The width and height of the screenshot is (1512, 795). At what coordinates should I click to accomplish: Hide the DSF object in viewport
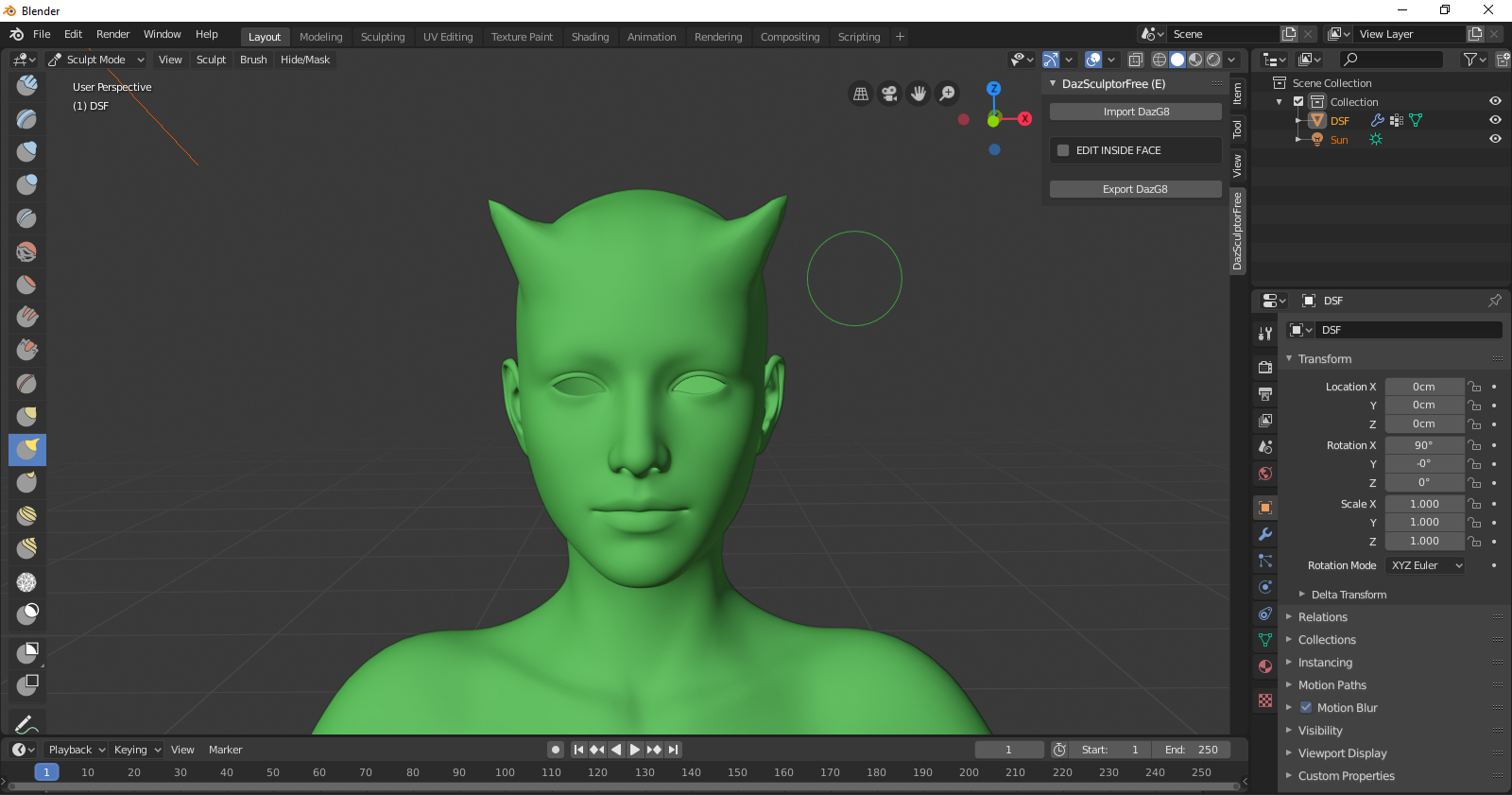(1495, 120)
